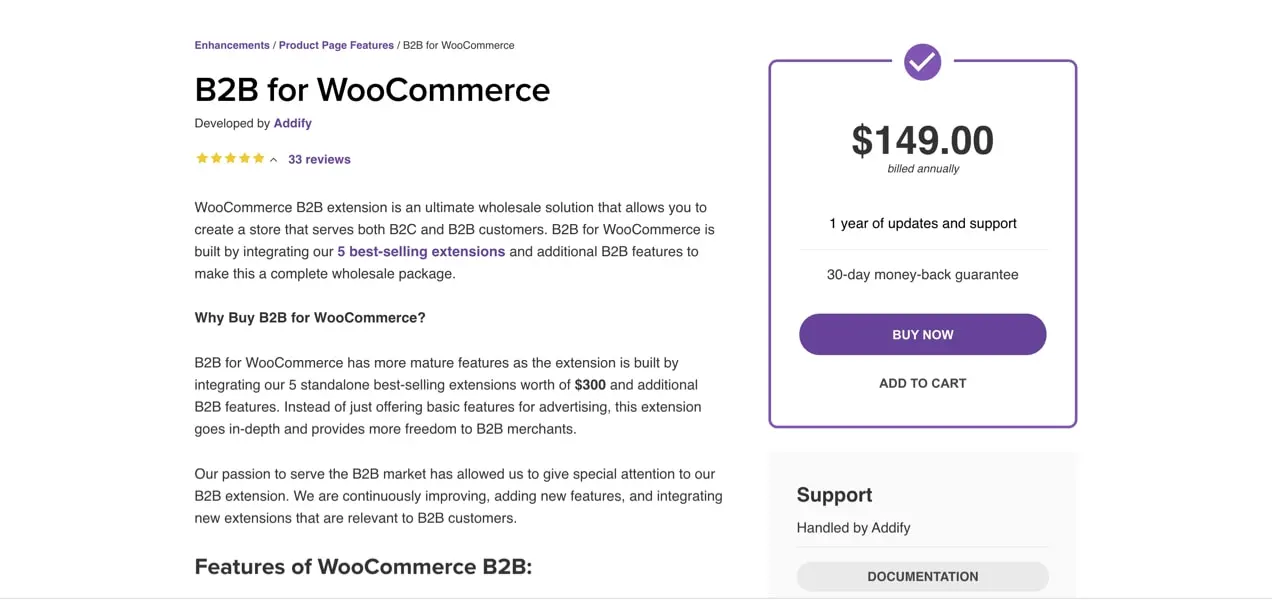This screenshot has height=600, width=1272.
Task: Click ADD TO CART
Action: pos(922,383)
